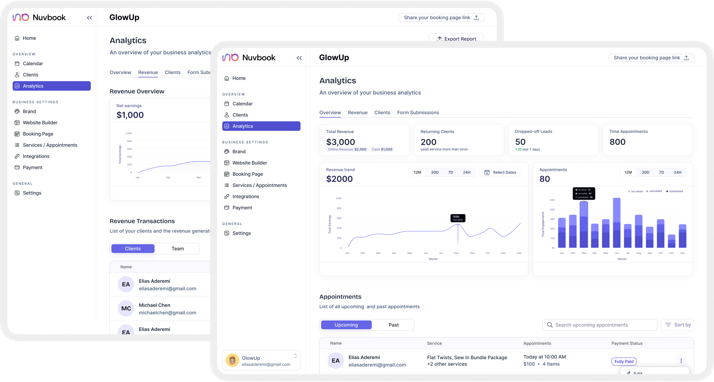Switch front window to Revenue tab
Viewport: 714px width, 382px height.
click(357, 112)
